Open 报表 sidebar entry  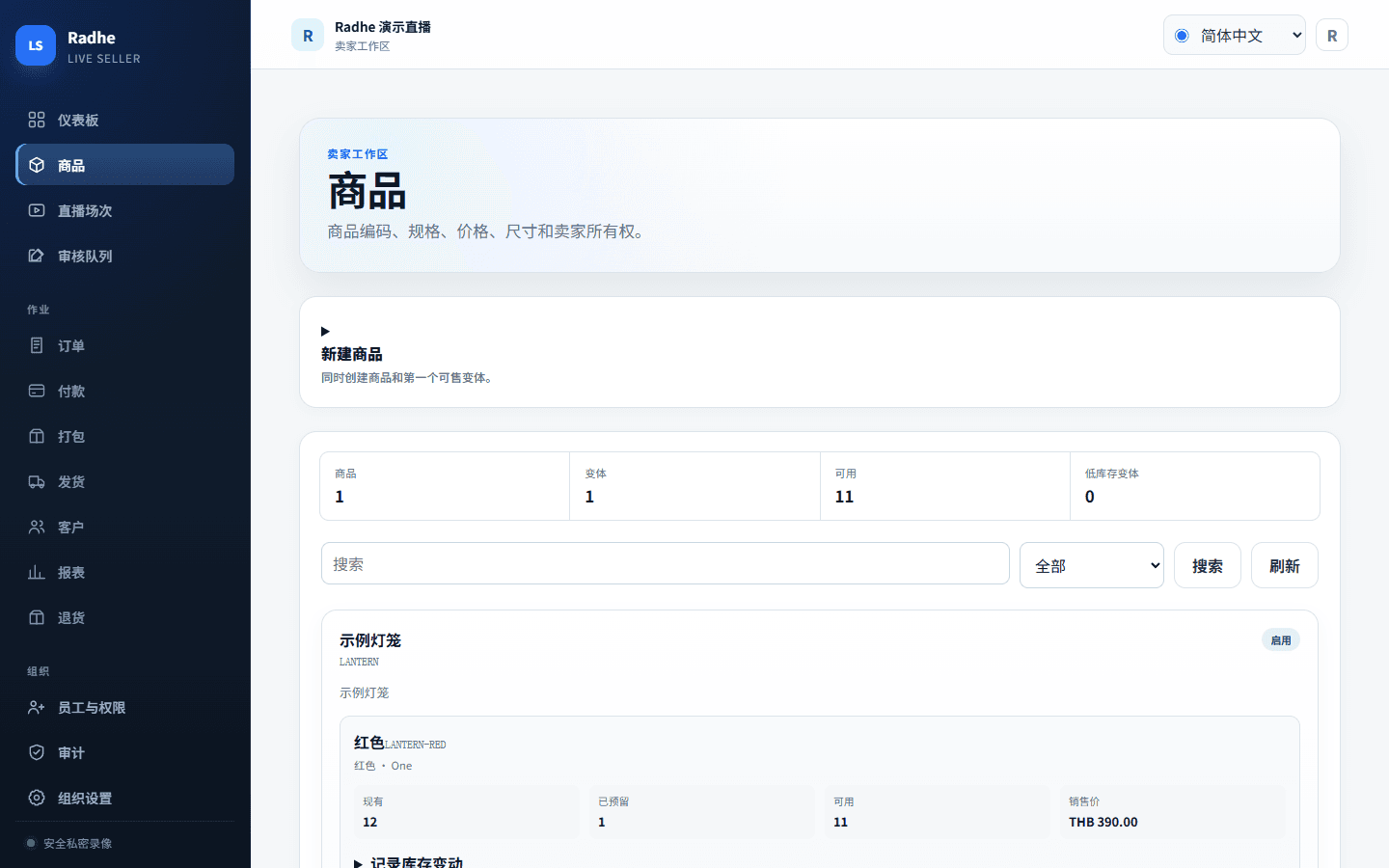(x=124, y=572)
